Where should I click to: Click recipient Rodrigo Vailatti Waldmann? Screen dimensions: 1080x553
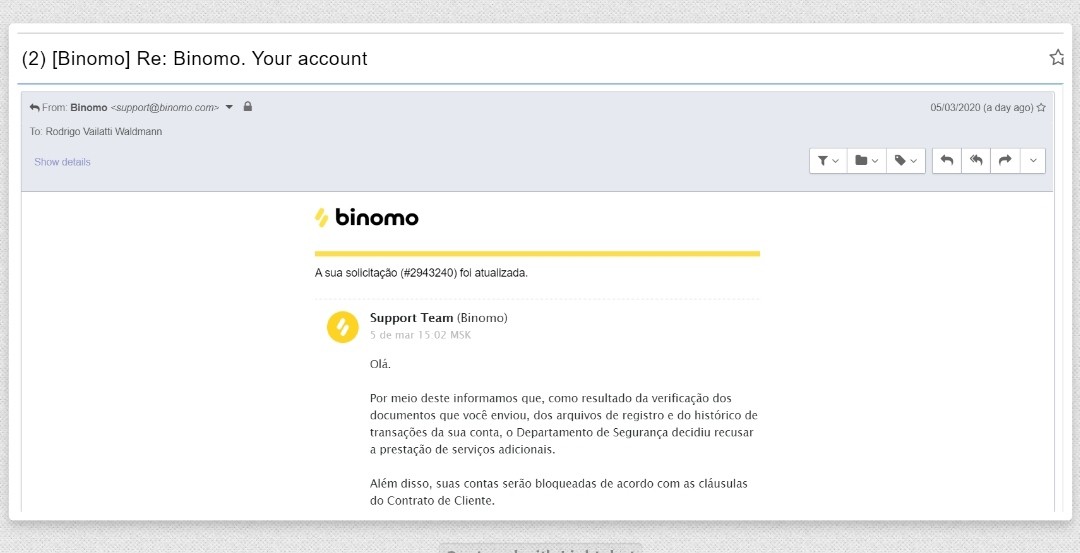tap(104, 131)
